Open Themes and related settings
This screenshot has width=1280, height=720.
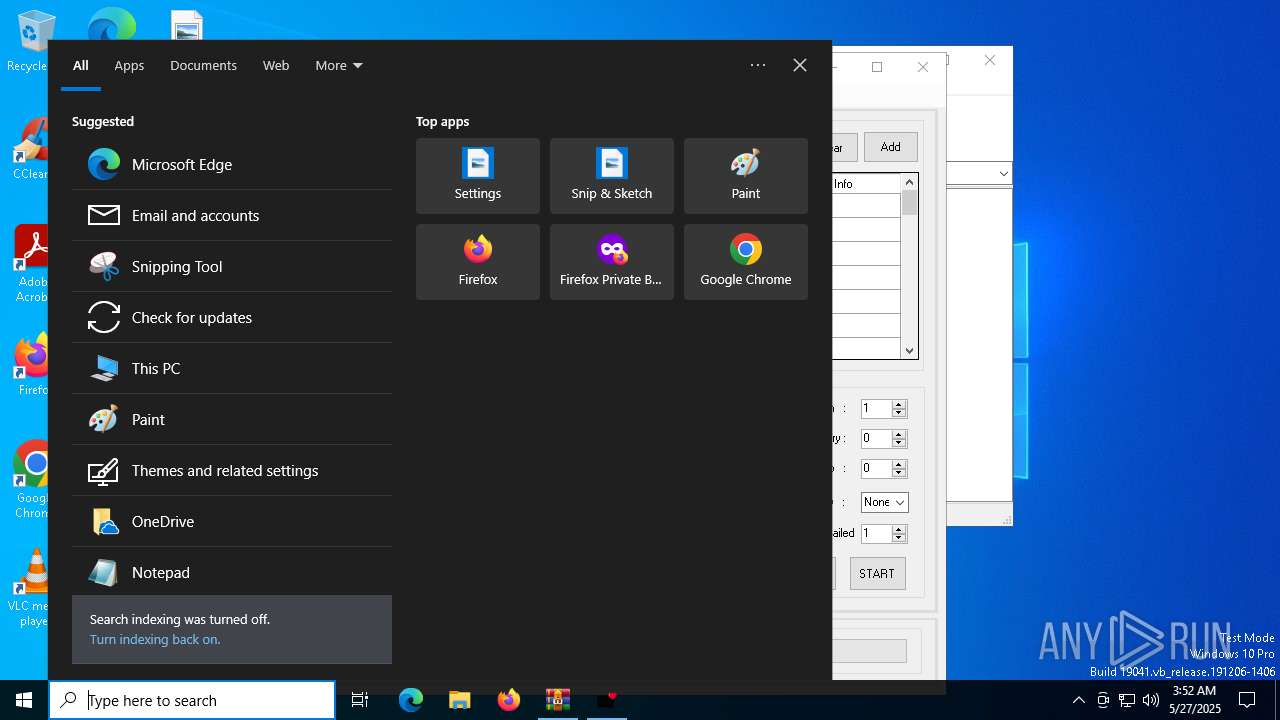[x=232, y=470]
